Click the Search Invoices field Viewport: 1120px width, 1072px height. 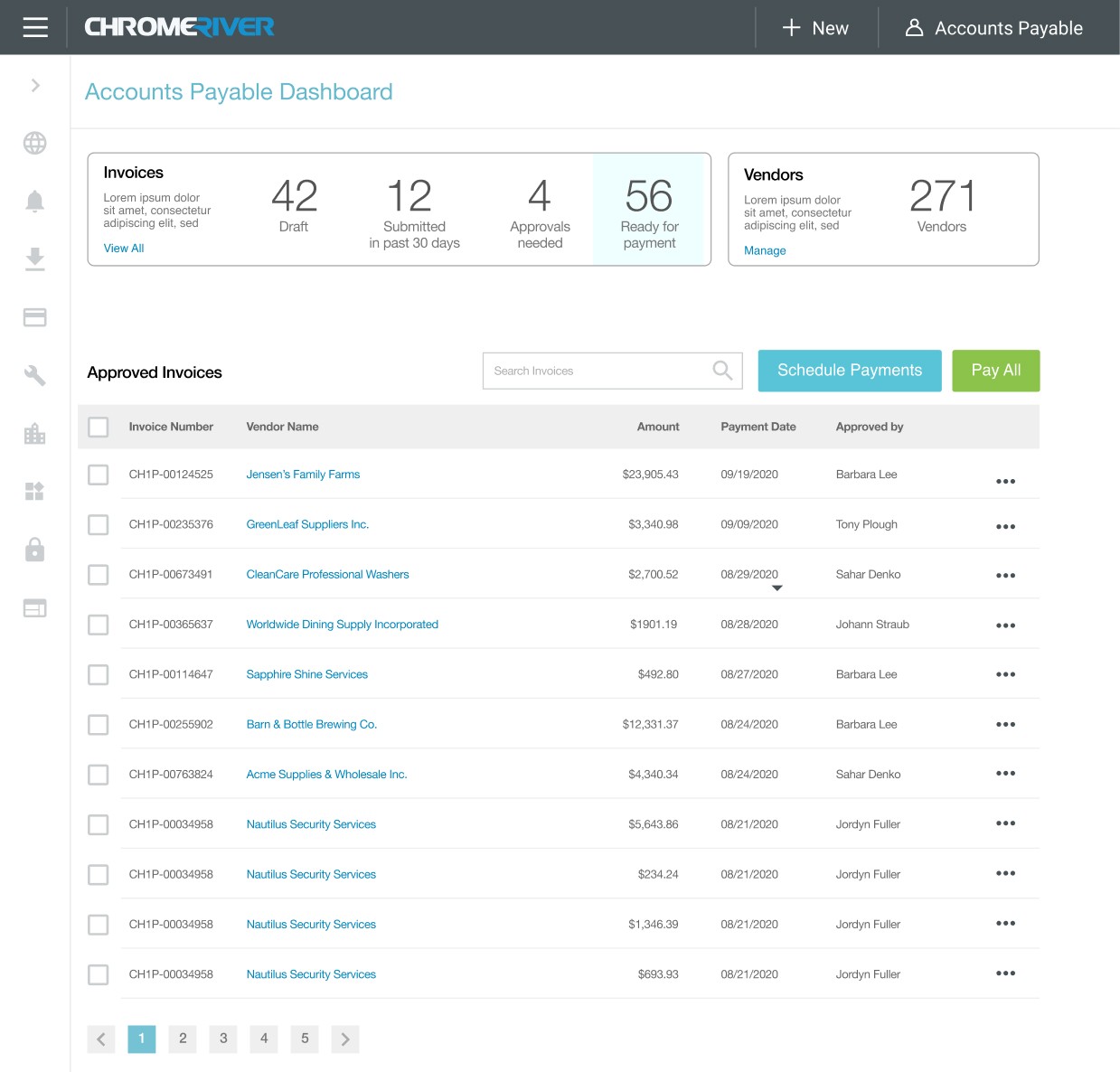pyautogui.click(x=612, y=371)
